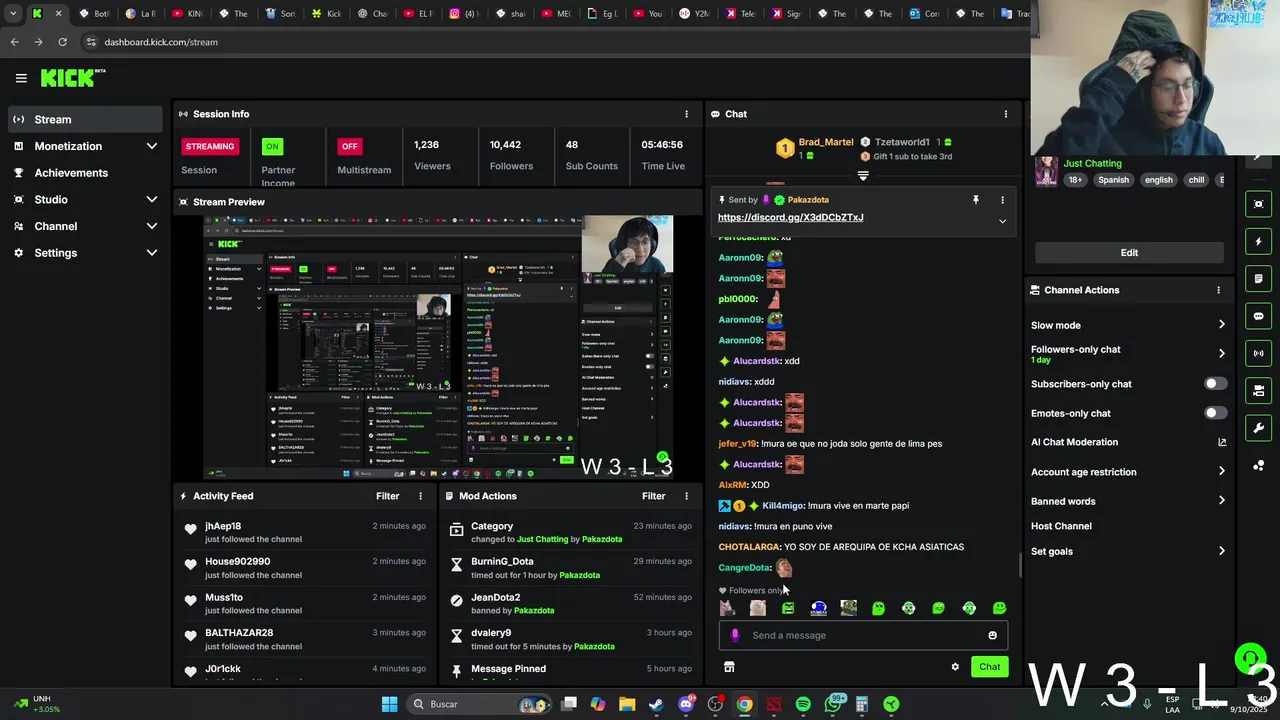The height and width of the screenshot is (720, 1280).
Task: Click the three-dots cluster icon at sidebar bottom
Action: (x=1258, y=465)
